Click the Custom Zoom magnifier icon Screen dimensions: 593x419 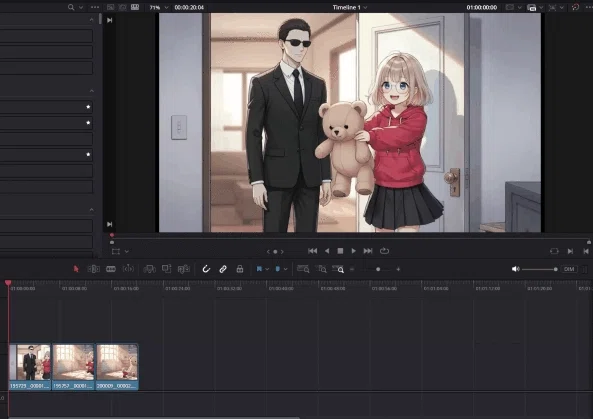click(338, 269)
